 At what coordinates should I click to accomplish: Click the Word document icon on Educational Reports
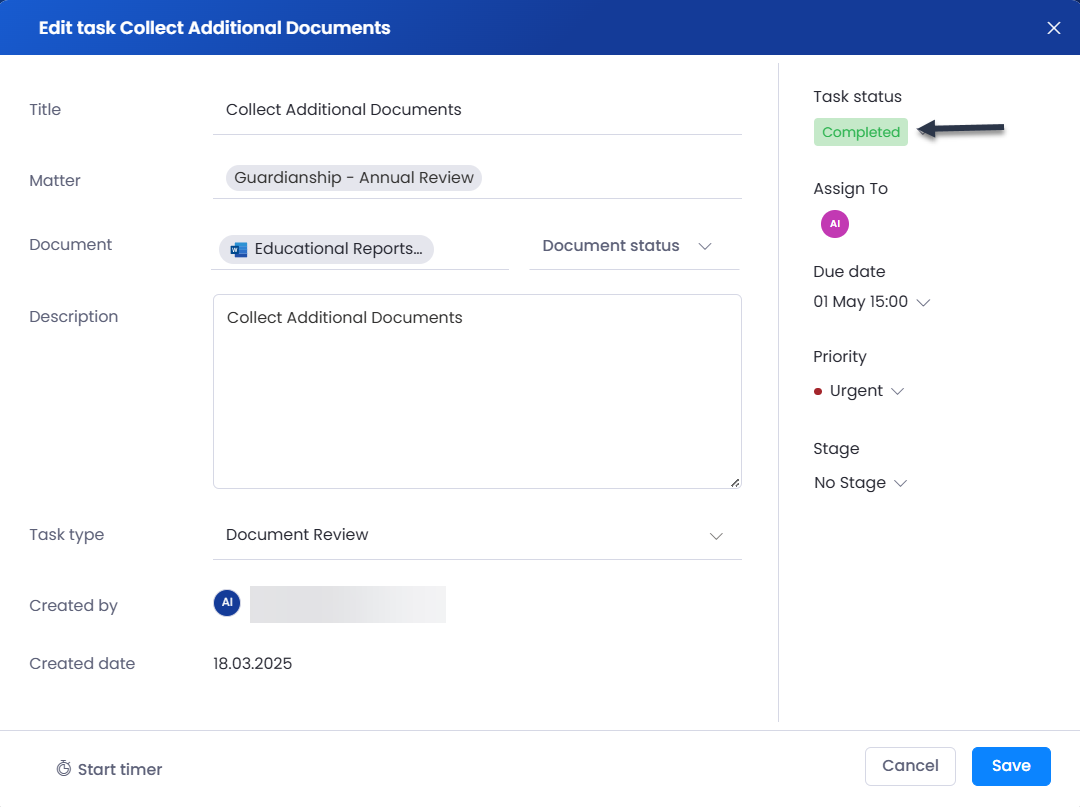[238, 249]
